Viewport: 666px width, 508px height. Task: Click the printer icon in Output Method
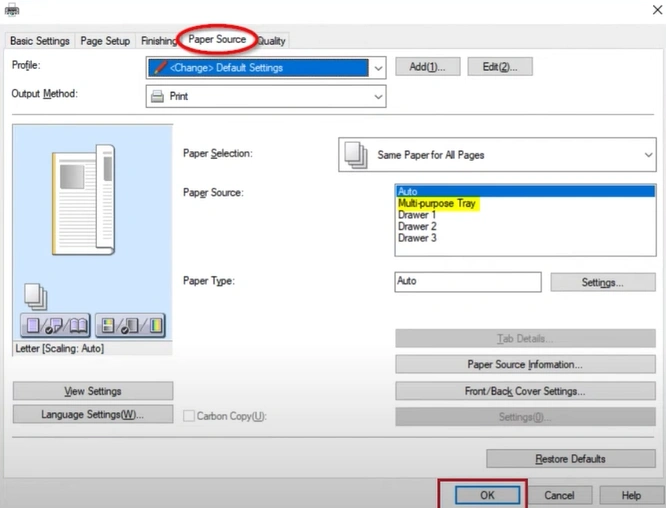pyautogui.click(x=158, y=96)
